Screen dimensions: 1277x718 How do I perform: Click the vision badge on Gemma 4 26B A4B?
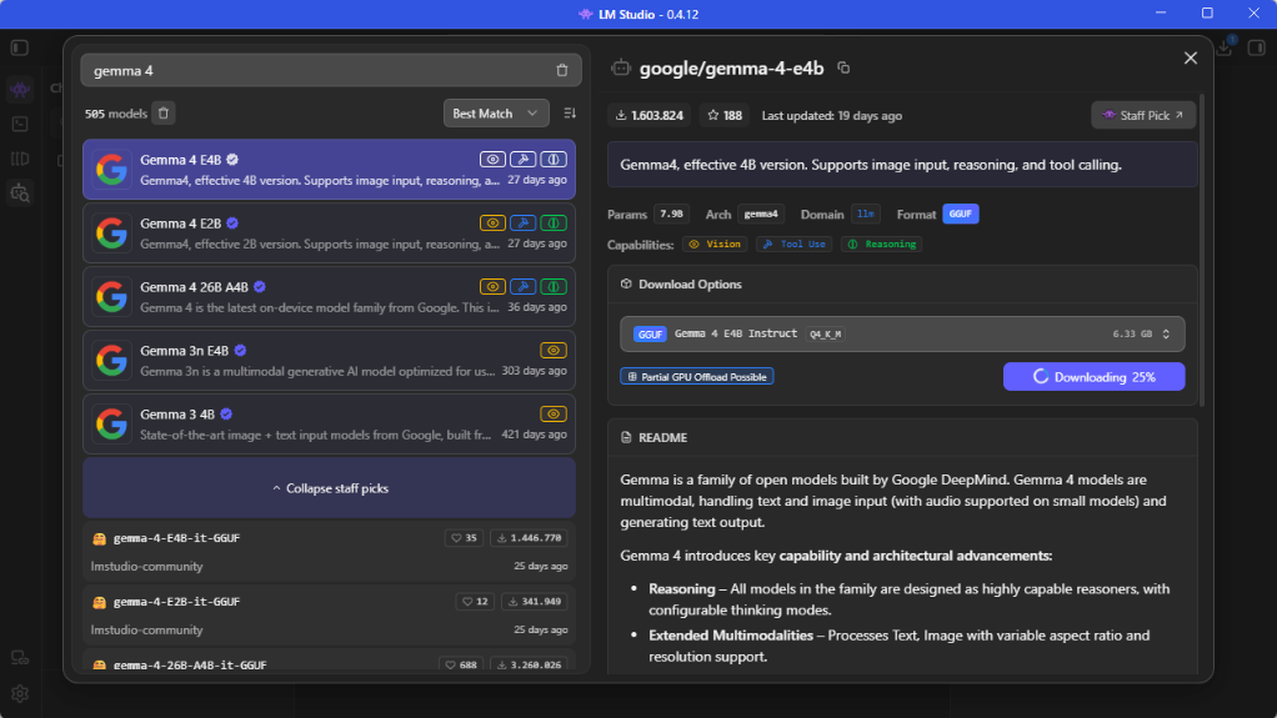pyautogui.click(x=492, y=287)
